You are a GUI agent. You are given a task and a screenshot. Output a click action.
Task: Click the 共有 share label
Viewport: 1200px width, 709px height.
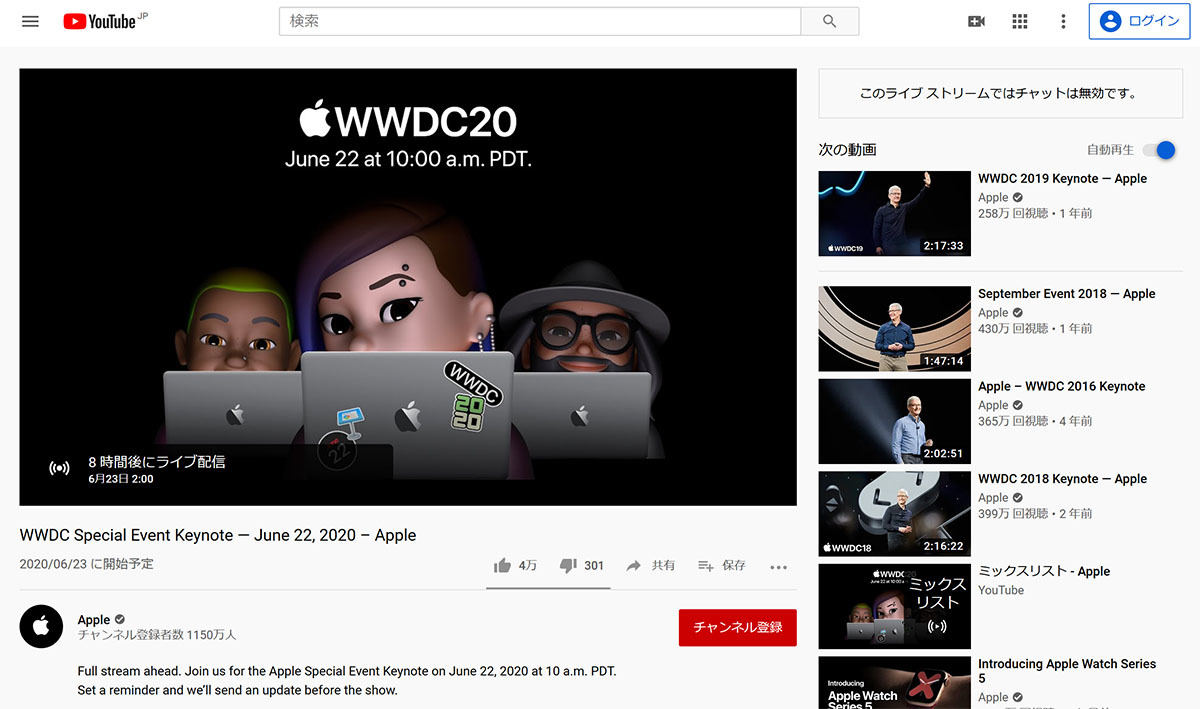(663, 566)
